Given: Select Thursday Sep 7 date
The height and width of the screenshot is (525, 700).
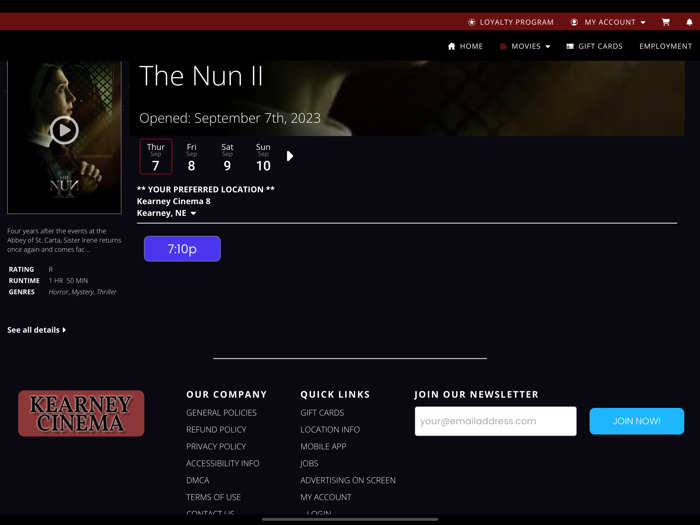Looking at the screenshot, I should tap(156, 157).
